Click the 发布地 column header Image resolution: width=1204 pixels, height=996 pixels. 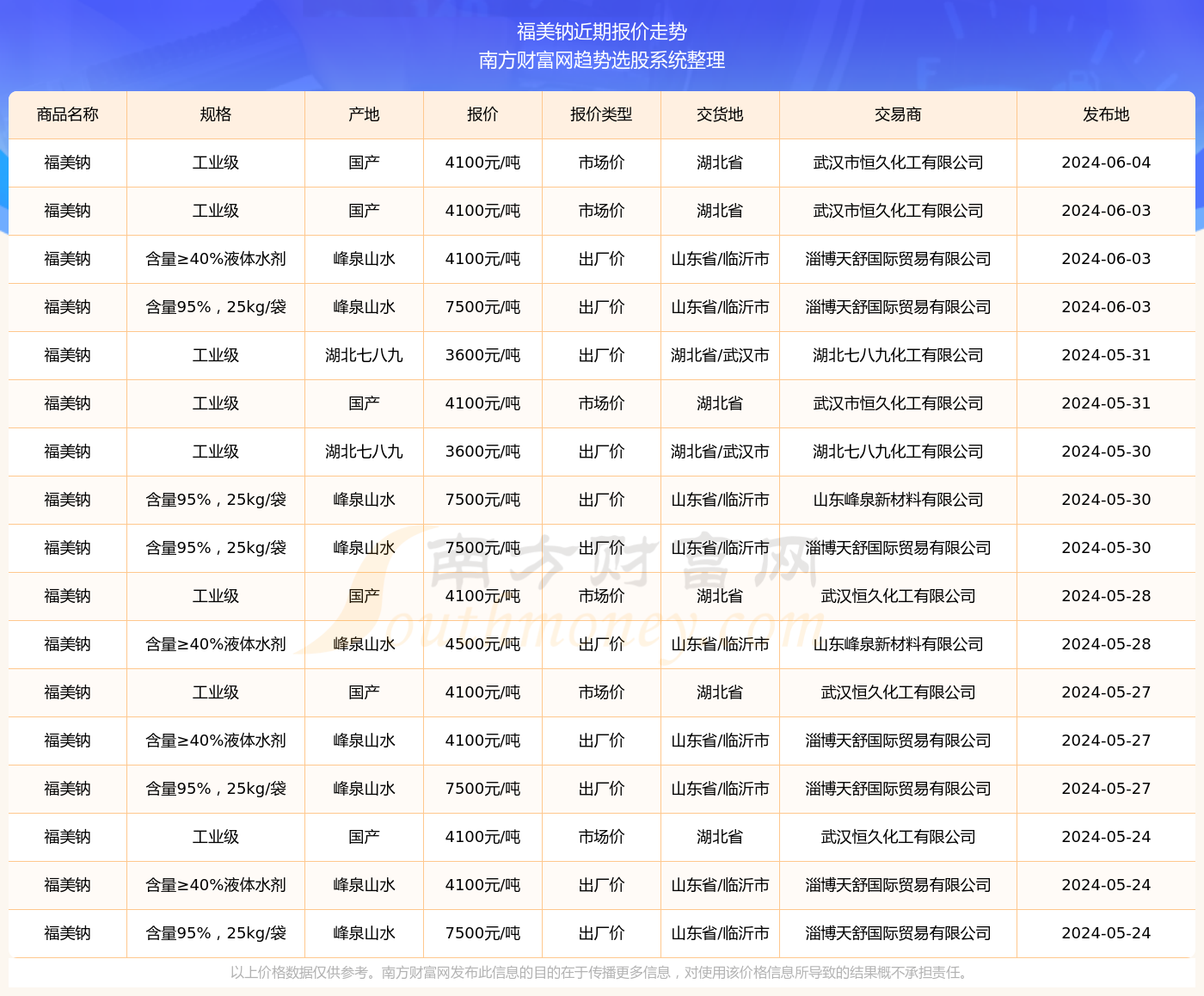click(x=1106, y=114)
